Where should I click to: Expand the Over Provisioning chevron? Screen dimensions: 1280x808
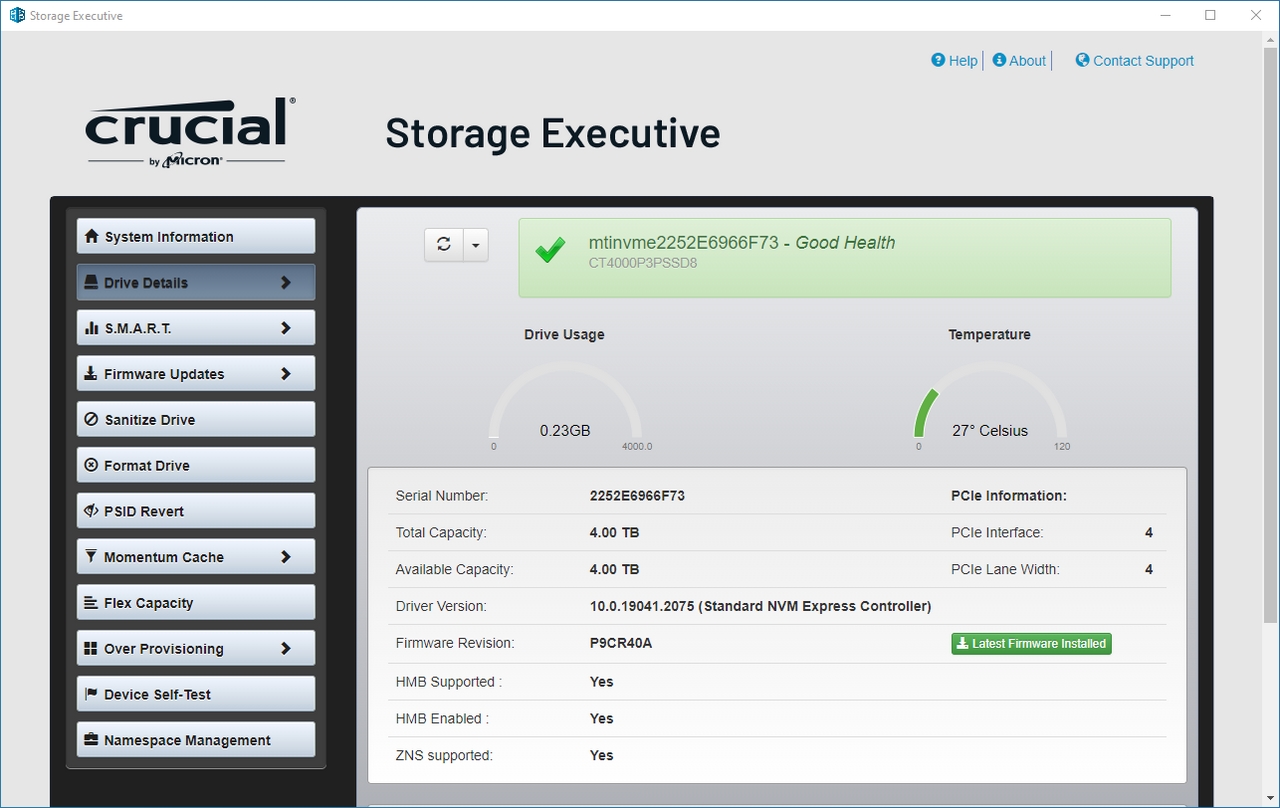point(286,649)
